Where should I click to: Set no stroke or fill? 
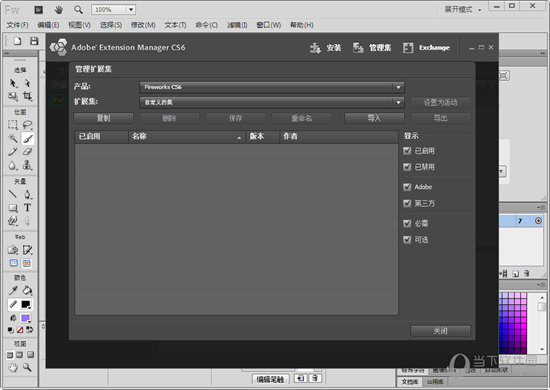(20, 330)
